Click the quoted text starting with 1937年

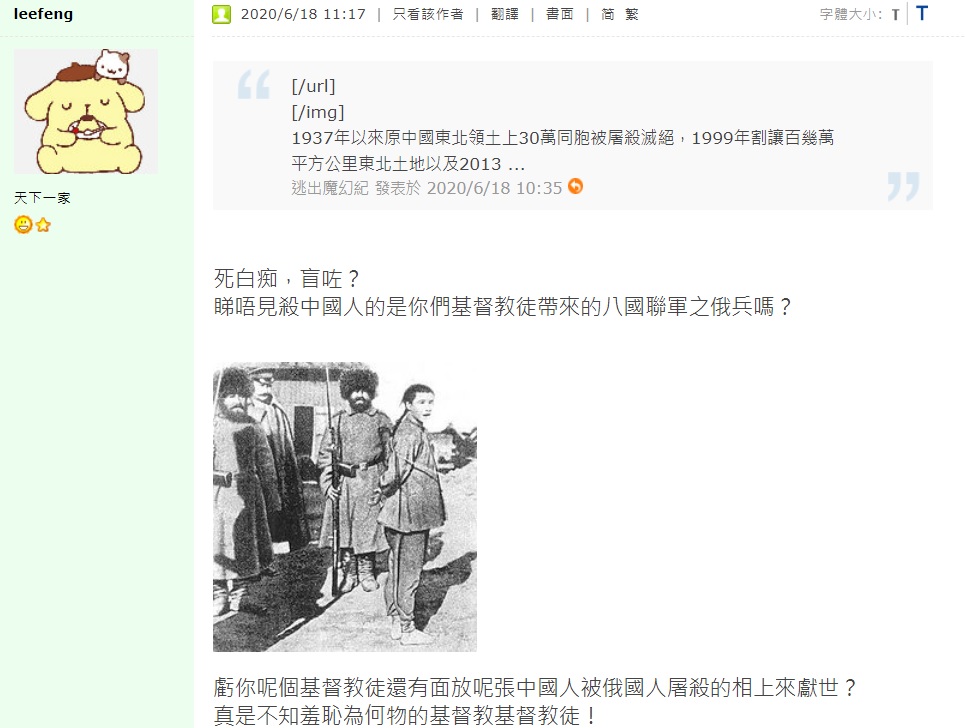[x=563, y=150]
